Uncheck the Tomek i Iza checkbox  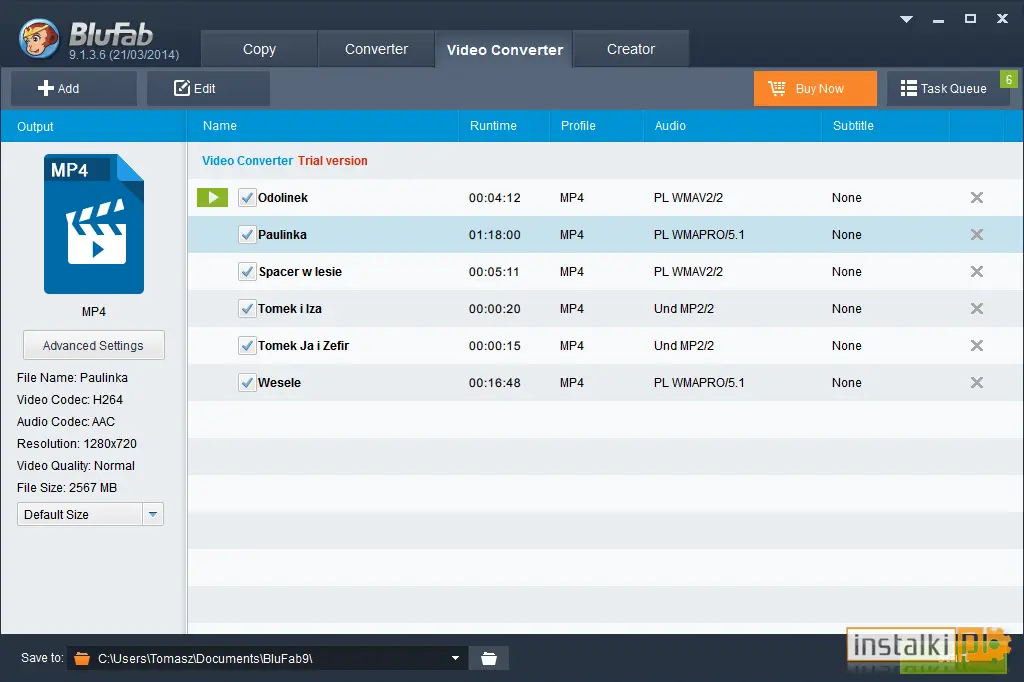[x=247, y=308]
